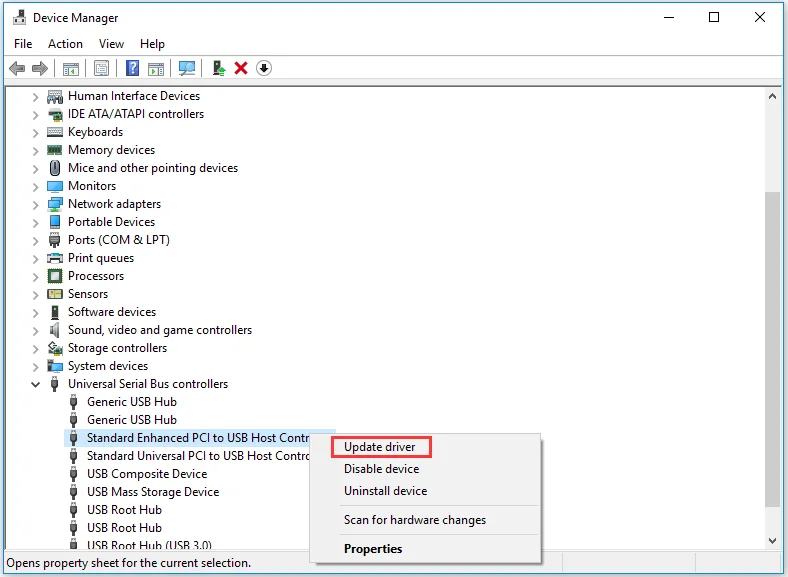Expand the Keyboards node chevron
Viewport: 788px width, 577px height.
tap(35, 133)
